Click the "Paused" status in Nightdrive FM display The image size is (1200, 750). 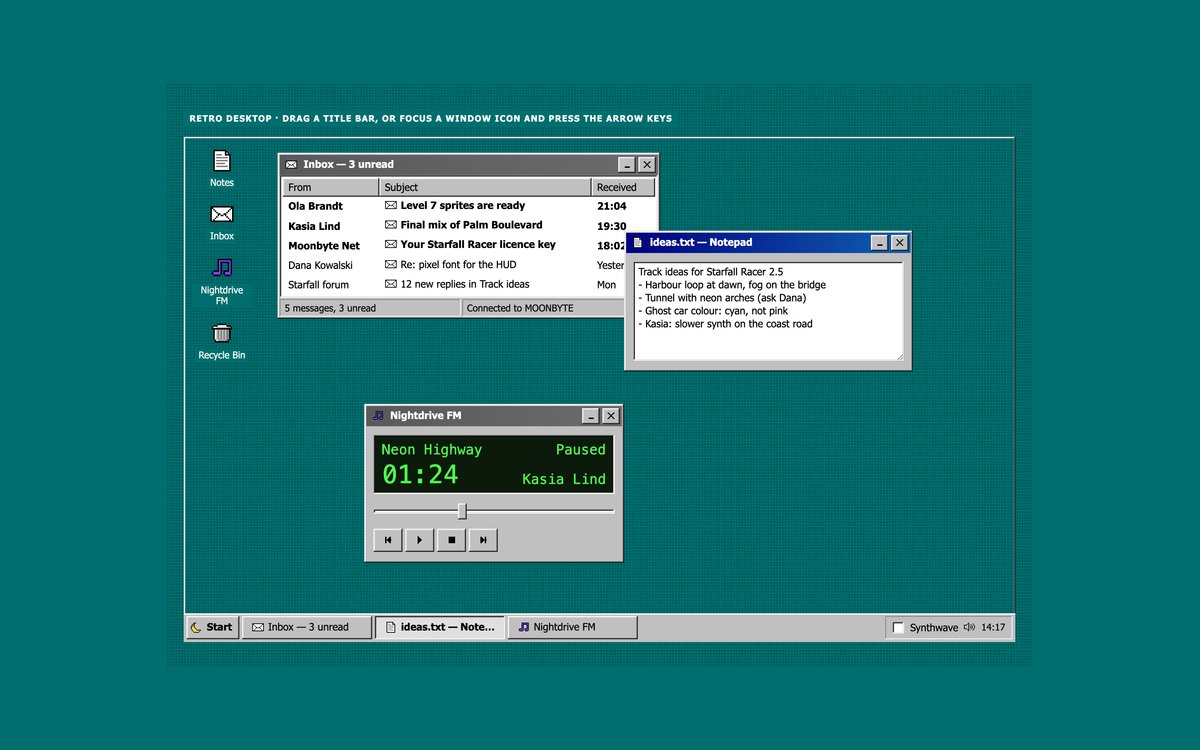pyautogui.click(x=581, y=450)
